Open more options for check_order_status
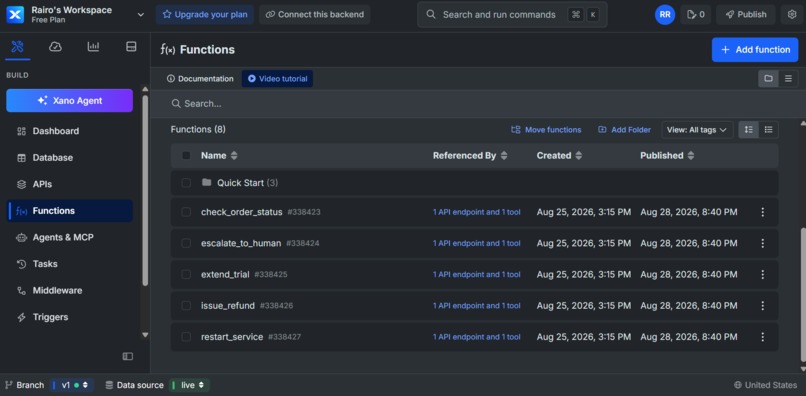The height and width of the screenshot is (396, 806). coord(762,212)
